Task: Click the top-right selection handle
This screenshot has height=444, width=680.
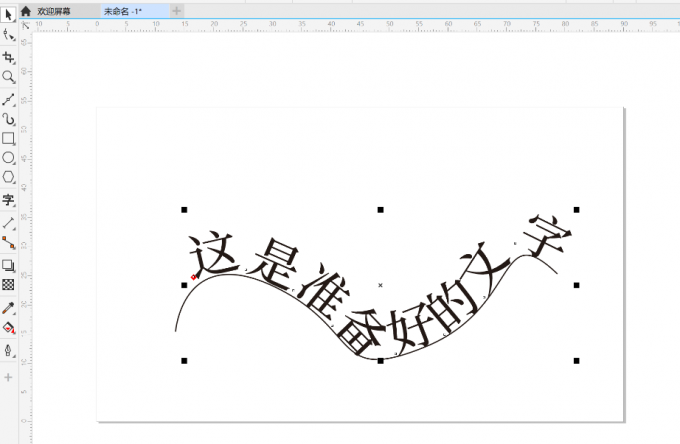Action: pos(576,210)
